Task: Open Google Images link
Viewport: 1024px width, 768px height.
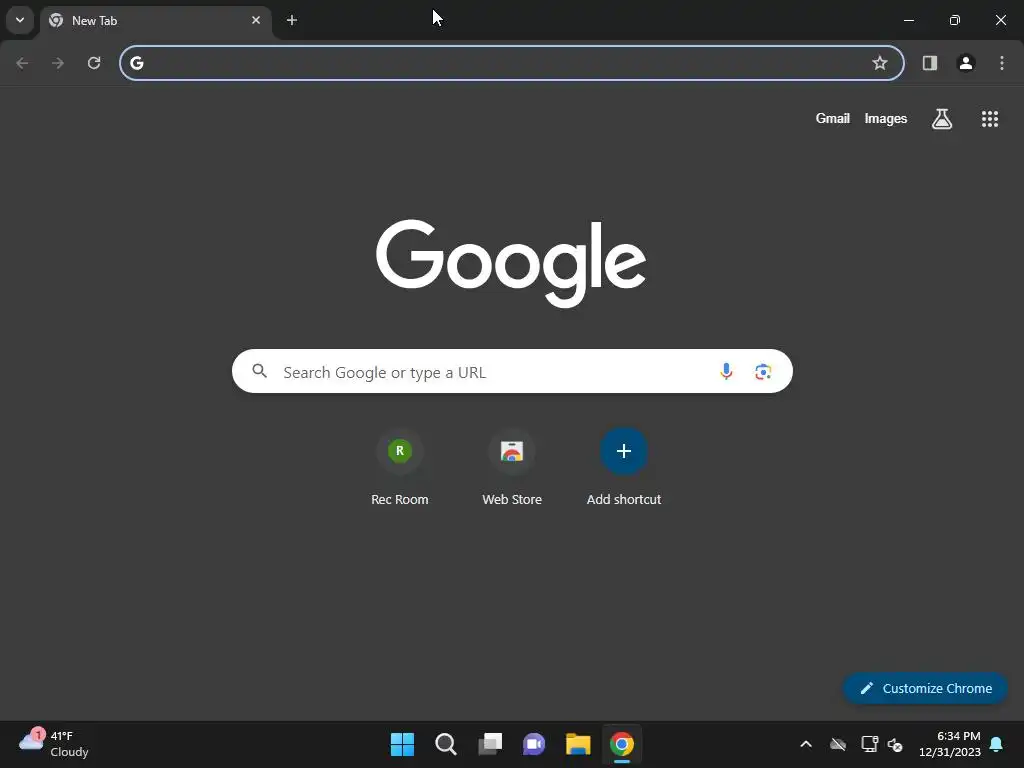Action: (886, 118)
